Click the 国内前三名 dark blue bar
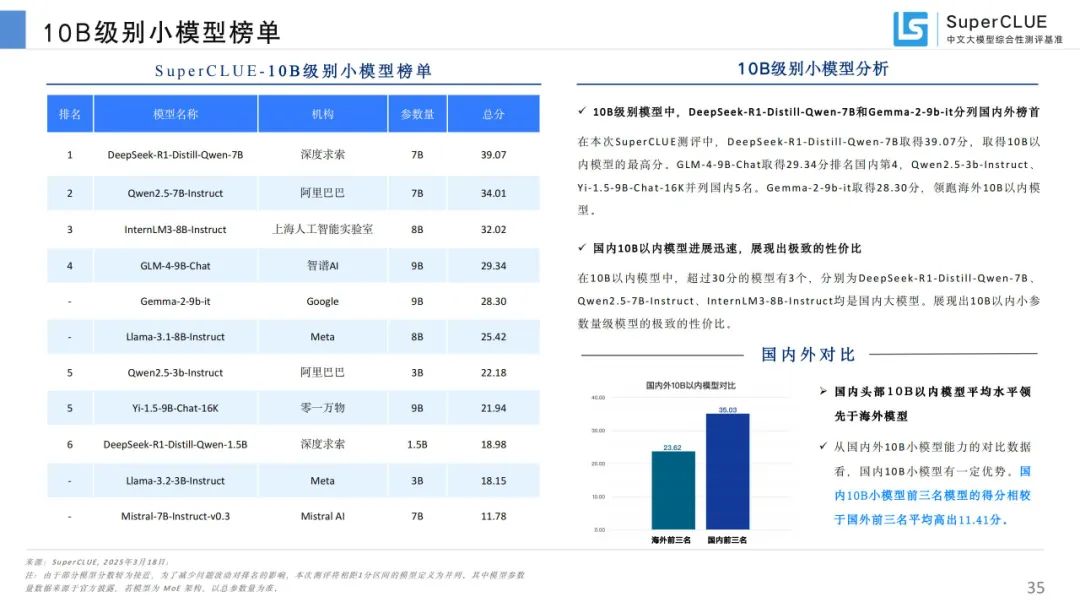 pyautogui.click(x=727, y=472)
